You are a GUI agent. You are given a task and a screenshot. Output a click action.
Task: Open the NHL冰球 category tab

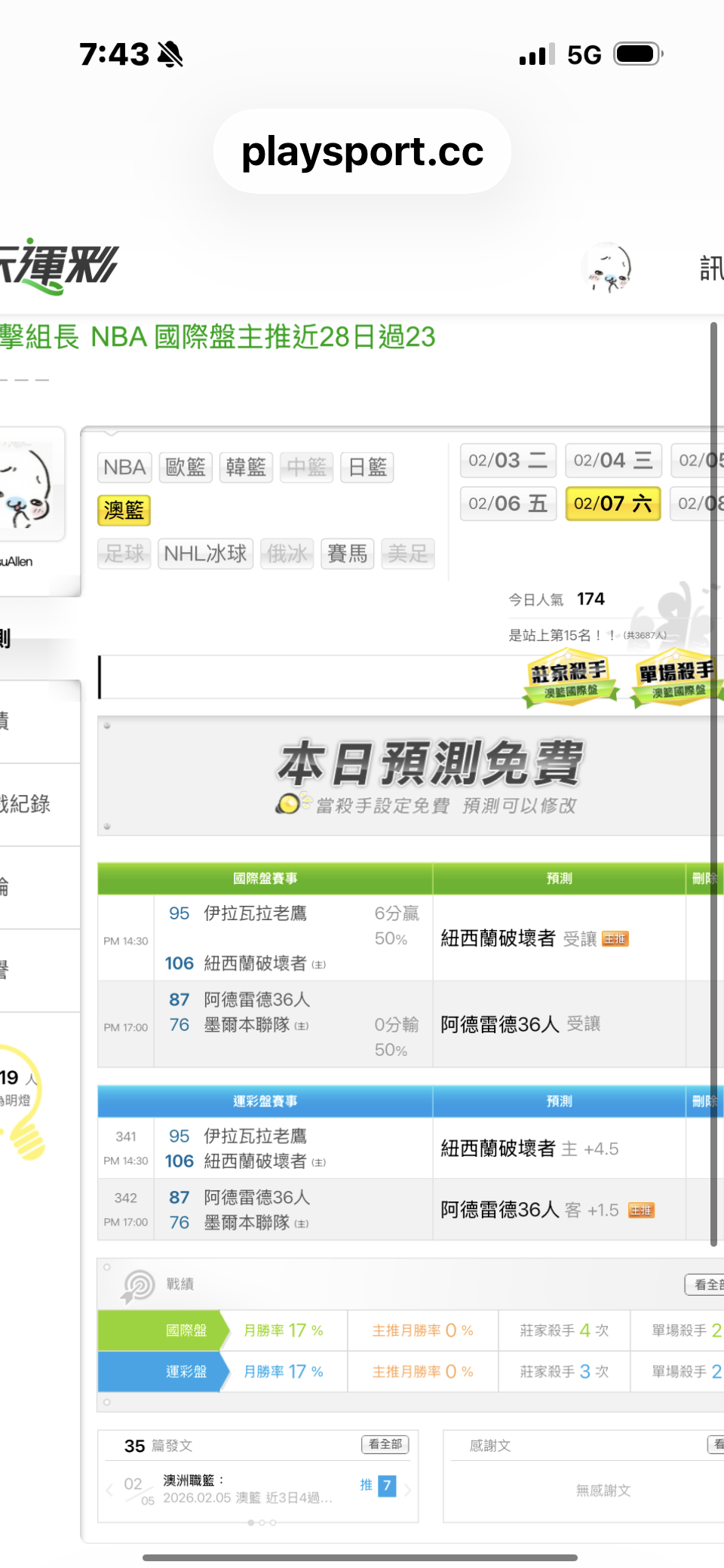tap(205, 554)
